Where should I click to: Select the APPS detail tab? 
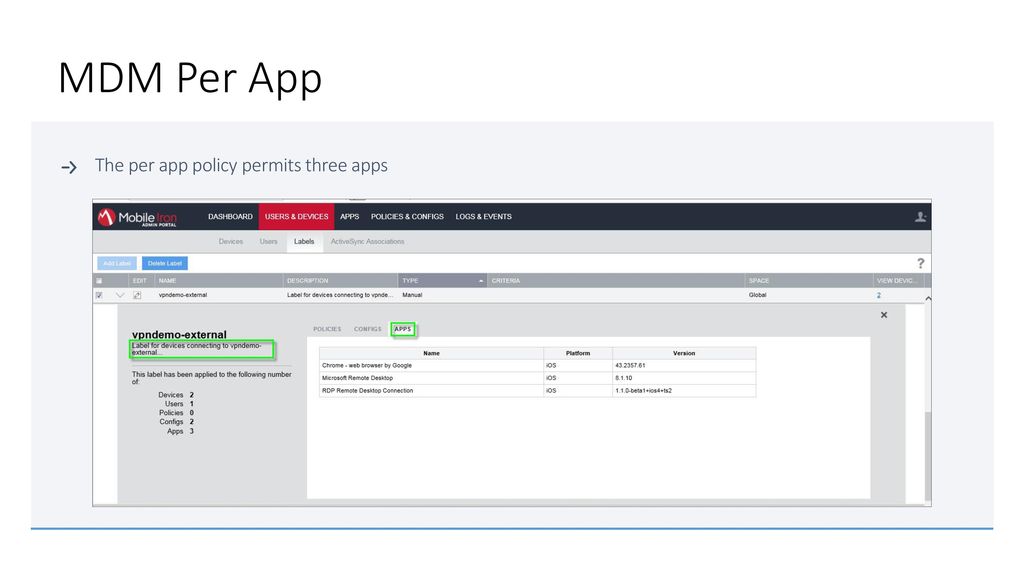403,329
